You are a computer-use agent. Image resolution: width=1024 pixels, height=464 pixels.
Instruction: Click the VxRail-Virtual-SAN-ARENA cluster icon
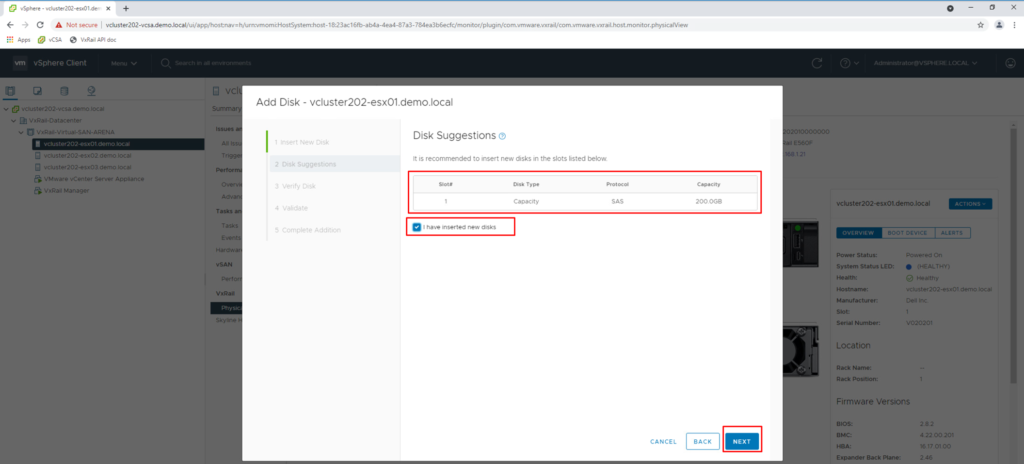pos(30,132)
